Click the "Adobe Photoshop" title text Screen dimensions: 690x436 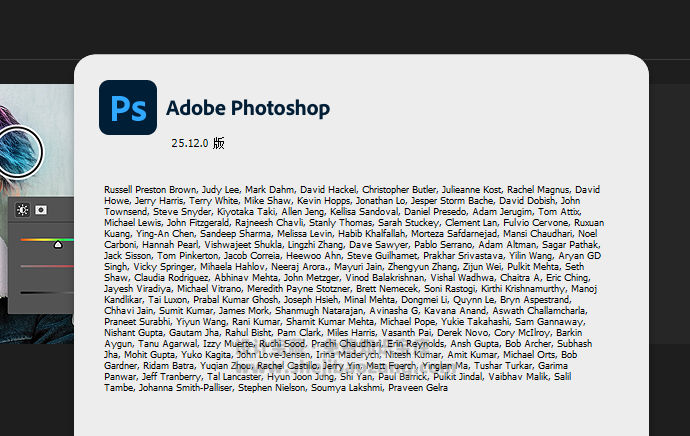click(x=248, y=108)
